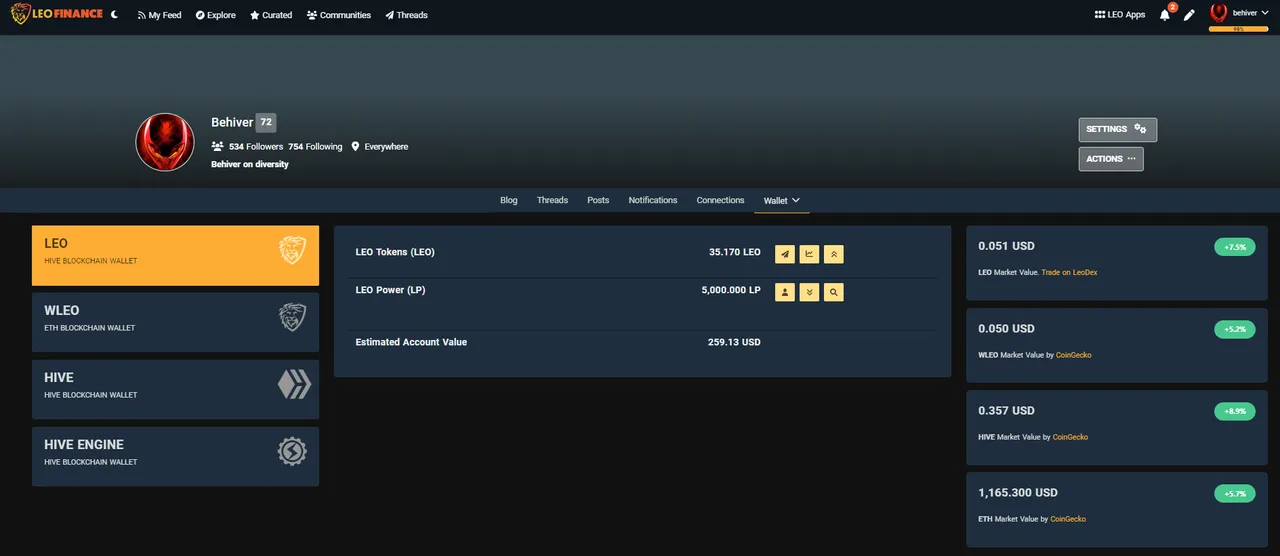
Task: Click the LEO Finance logo
Action: tap(57, 14)
